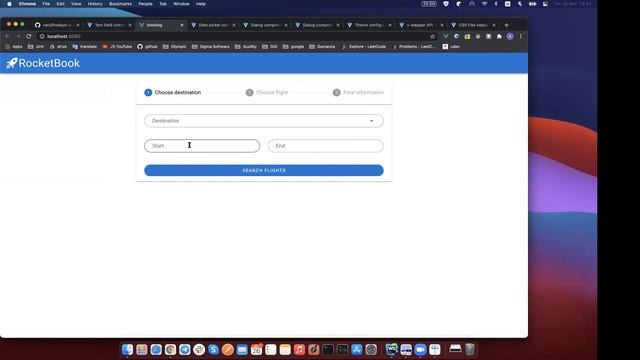The height and width of the screenshot is (360, 640).
Task: Select the Choose flight step
Action: tap(267, 93)
